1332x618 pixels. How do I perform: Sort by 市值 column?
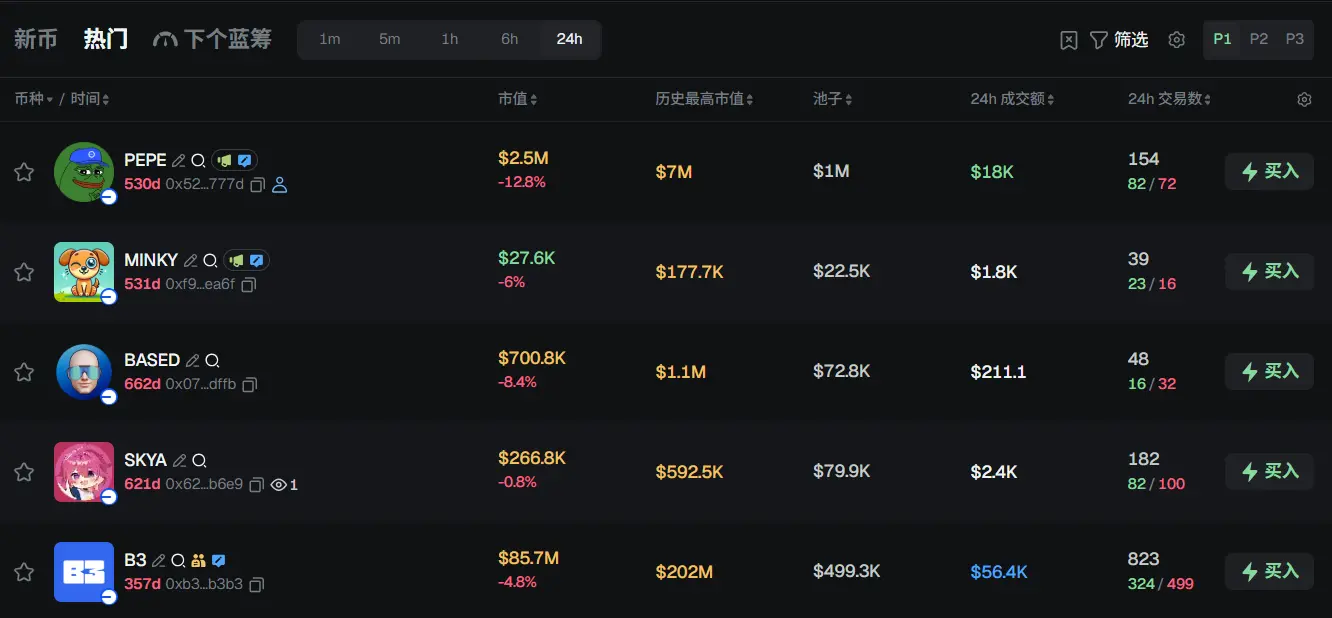tap(518, 99)
